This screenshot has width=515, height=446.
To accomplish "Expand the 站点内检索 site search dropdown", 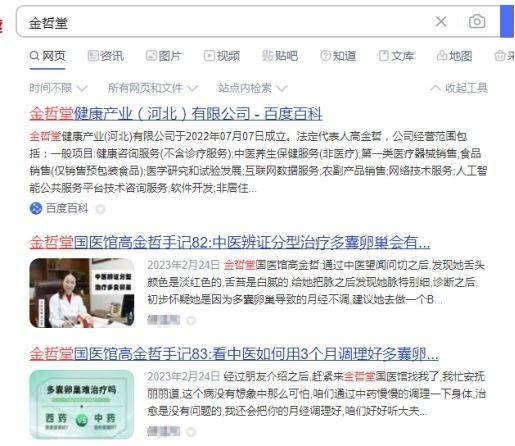I will coord(252,88).
